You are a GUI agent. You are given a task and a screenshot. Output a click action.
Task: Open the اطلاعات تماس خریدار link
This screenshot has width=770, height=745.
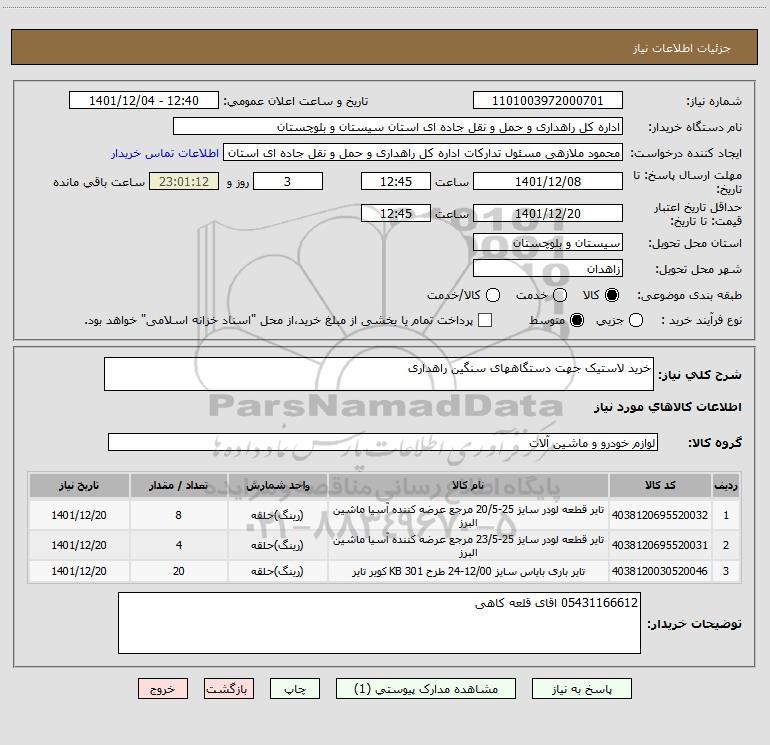[x=165, y=153]
